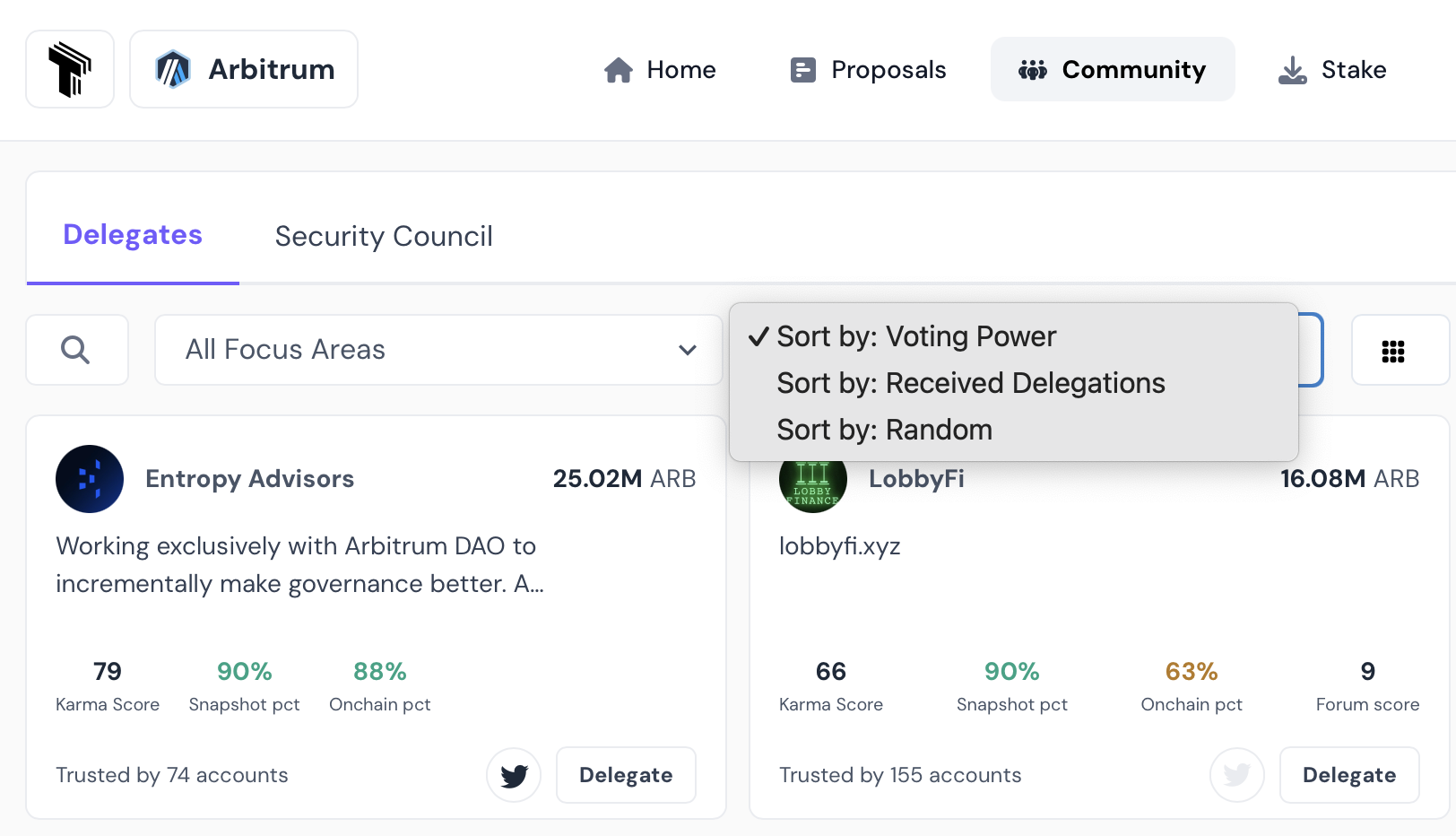The height and width of the screenshot is (836, 1456).
Task: Open Entropy Advisors' Twitter profile
Action: coord(514,775)
